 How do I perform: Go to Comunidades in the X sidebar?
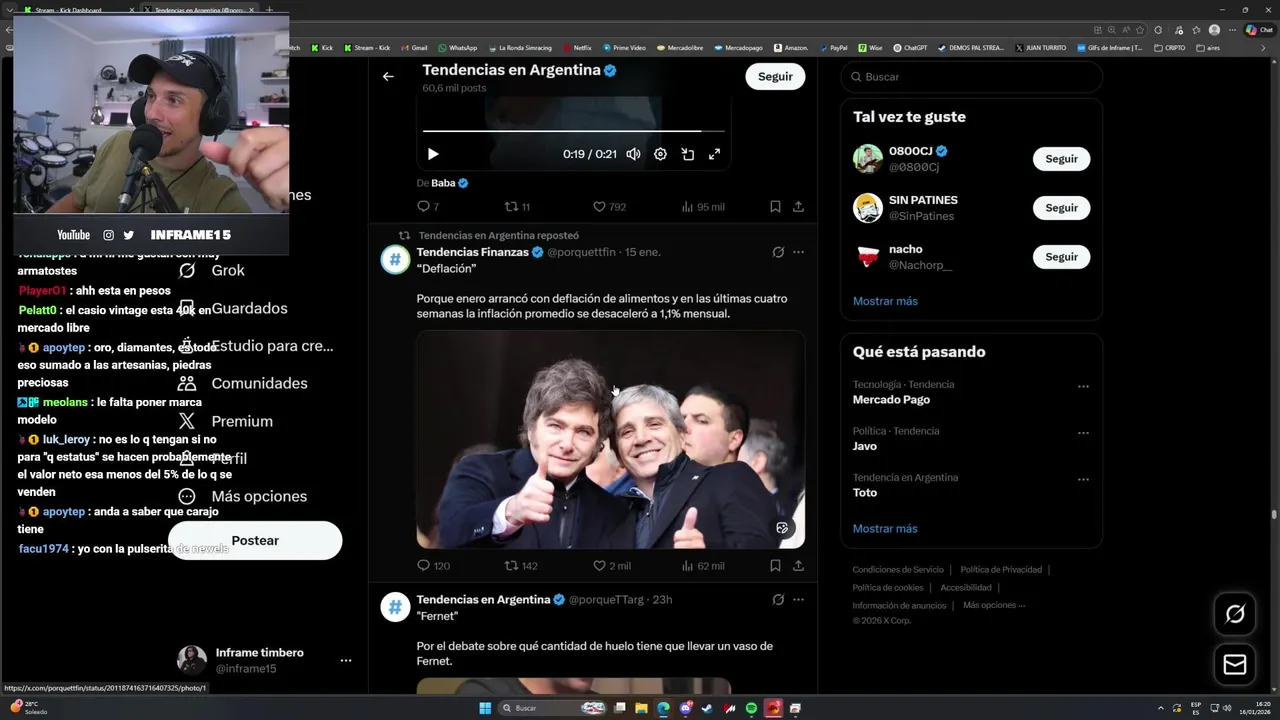click(x=242, y=383)
